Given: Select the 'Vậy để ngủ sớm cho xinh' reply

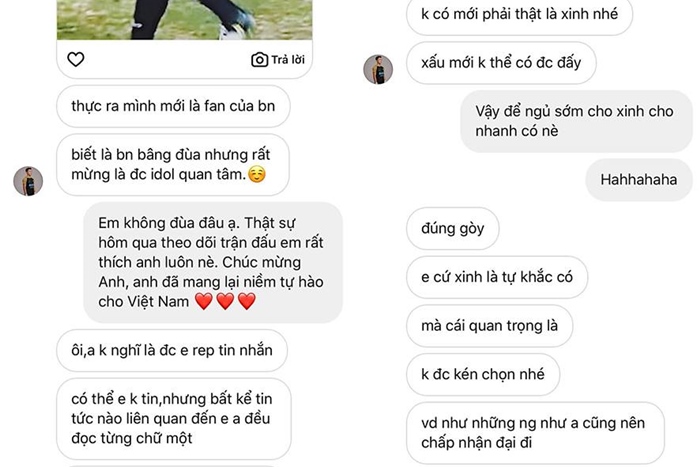Looking at the screenshot, I should (576, 121).
